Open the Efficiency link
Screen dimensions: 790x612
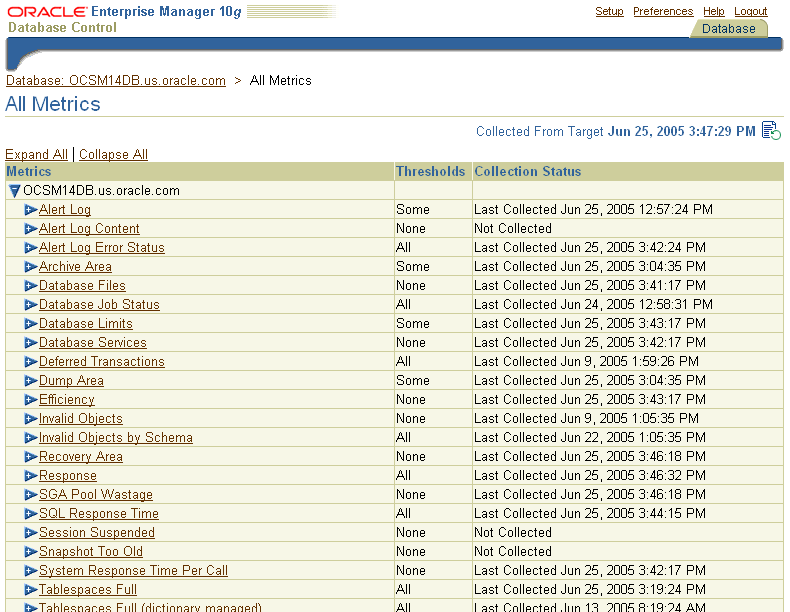[67, 399]
